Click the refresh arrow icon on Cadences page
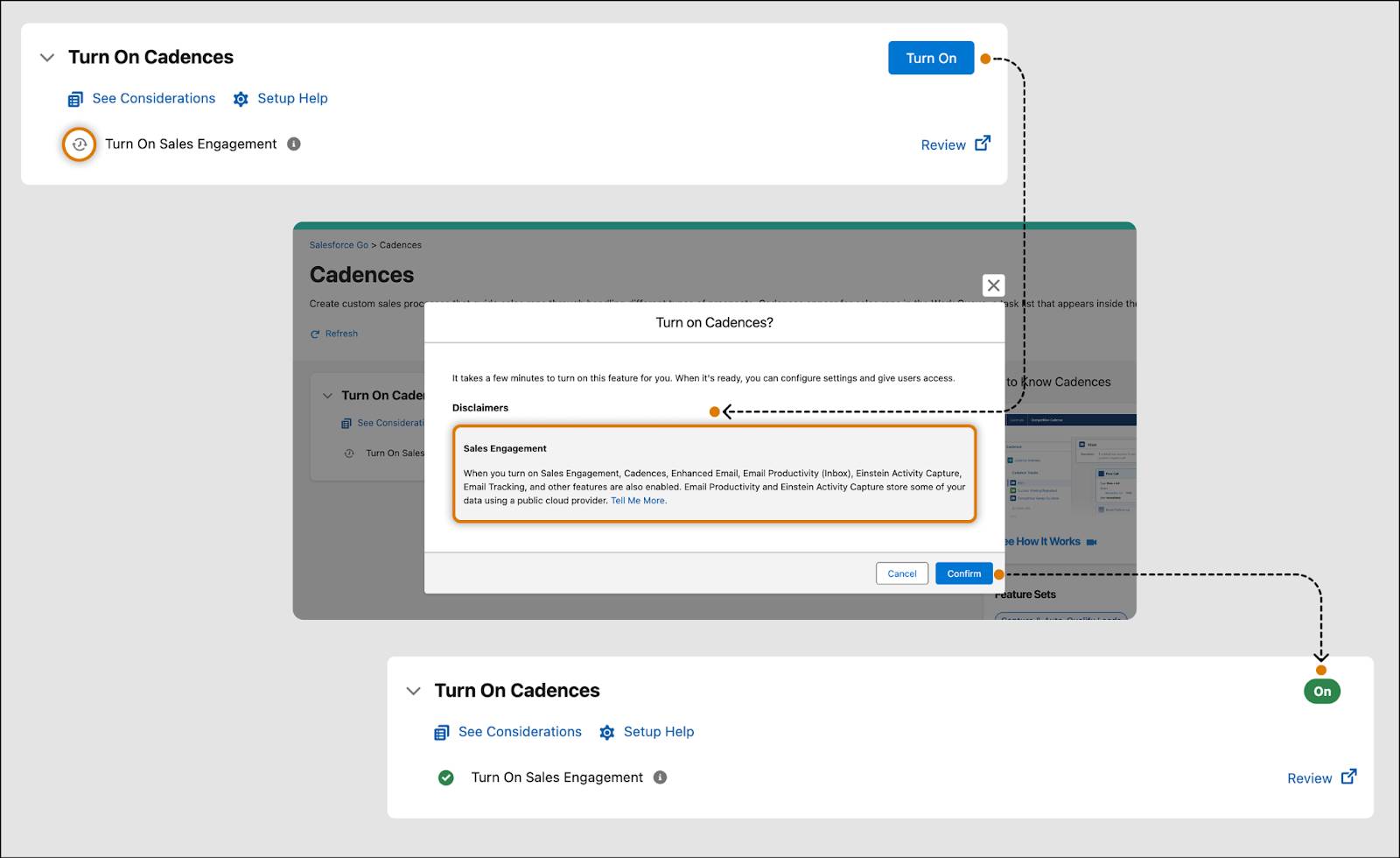This screenshot has width=1400, height=858. [x=315, y=334]
